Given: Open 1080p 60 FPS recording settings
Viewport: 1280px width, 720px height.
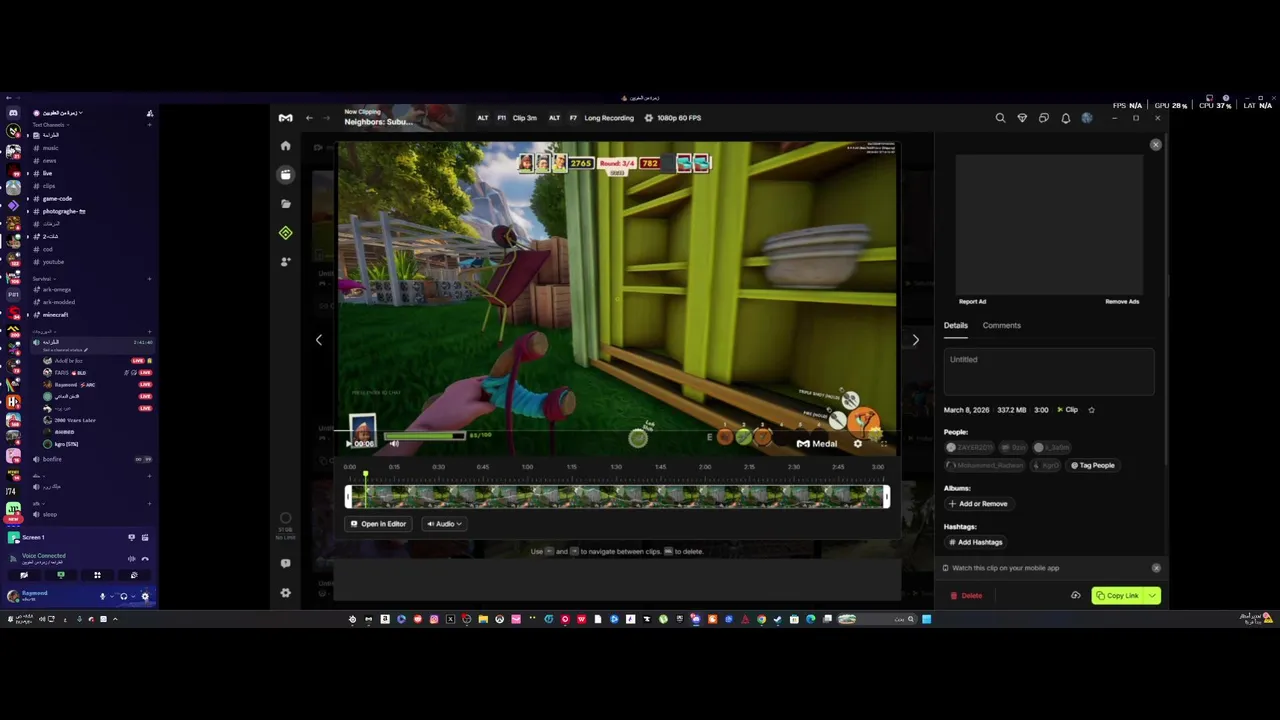Looking at the screenshot, I should tap(672, 118).
